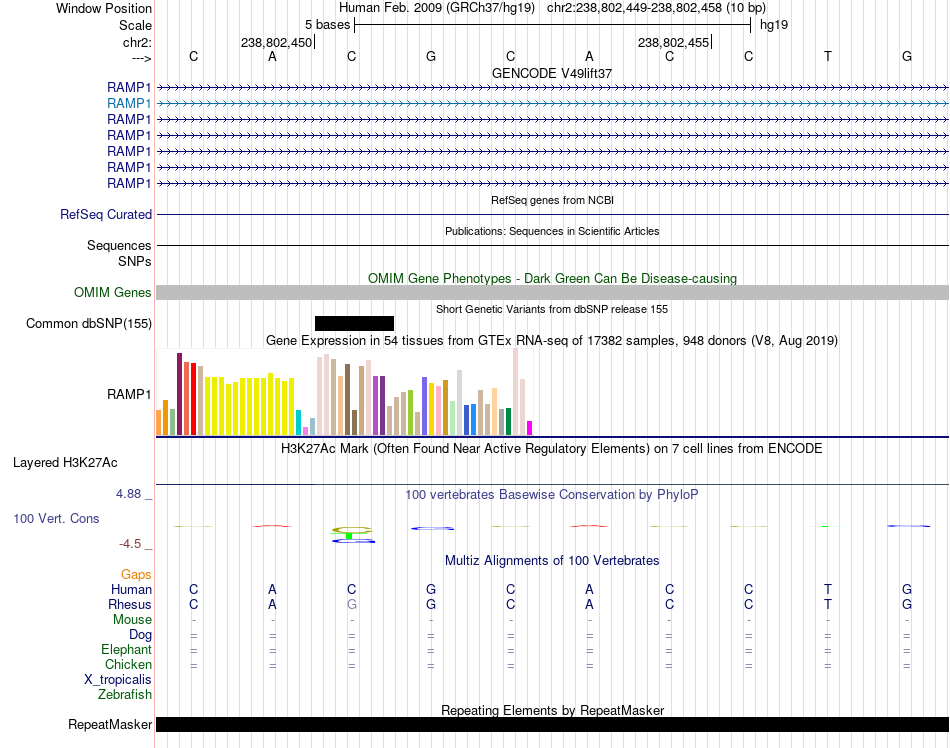Click the Chicken species label

(x=128, y=664)
